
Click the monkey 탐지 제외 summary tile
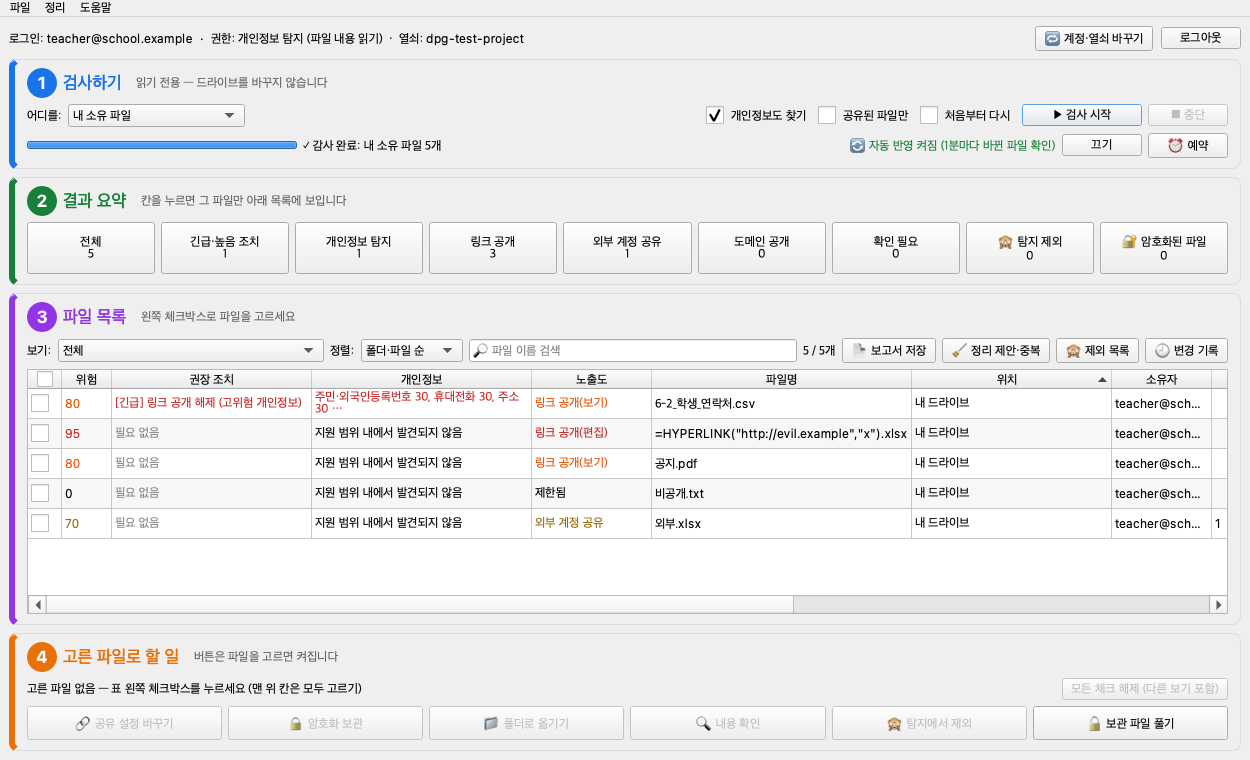1029,248
